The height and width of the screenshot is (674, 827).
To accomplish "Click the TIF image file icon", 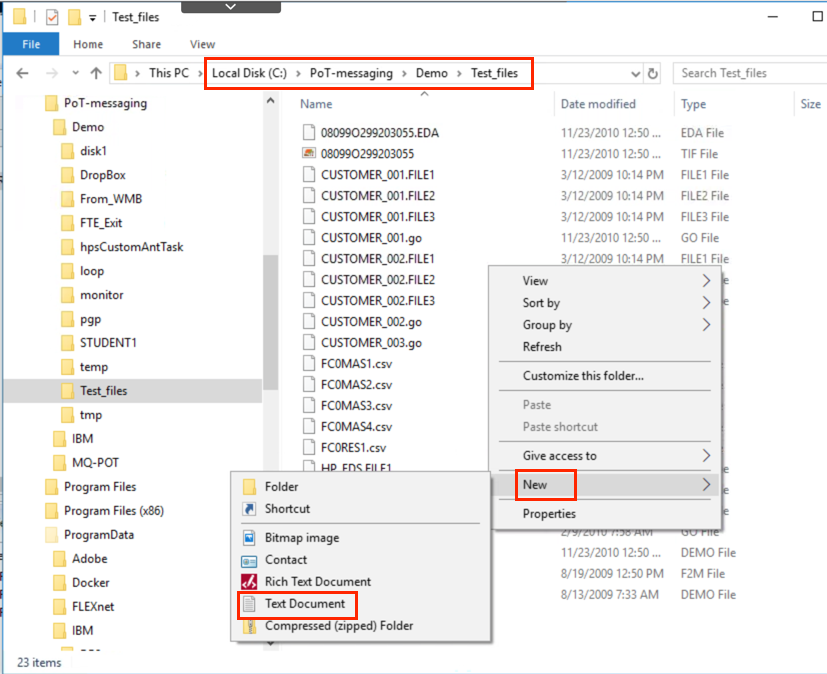I will (309, 153).
